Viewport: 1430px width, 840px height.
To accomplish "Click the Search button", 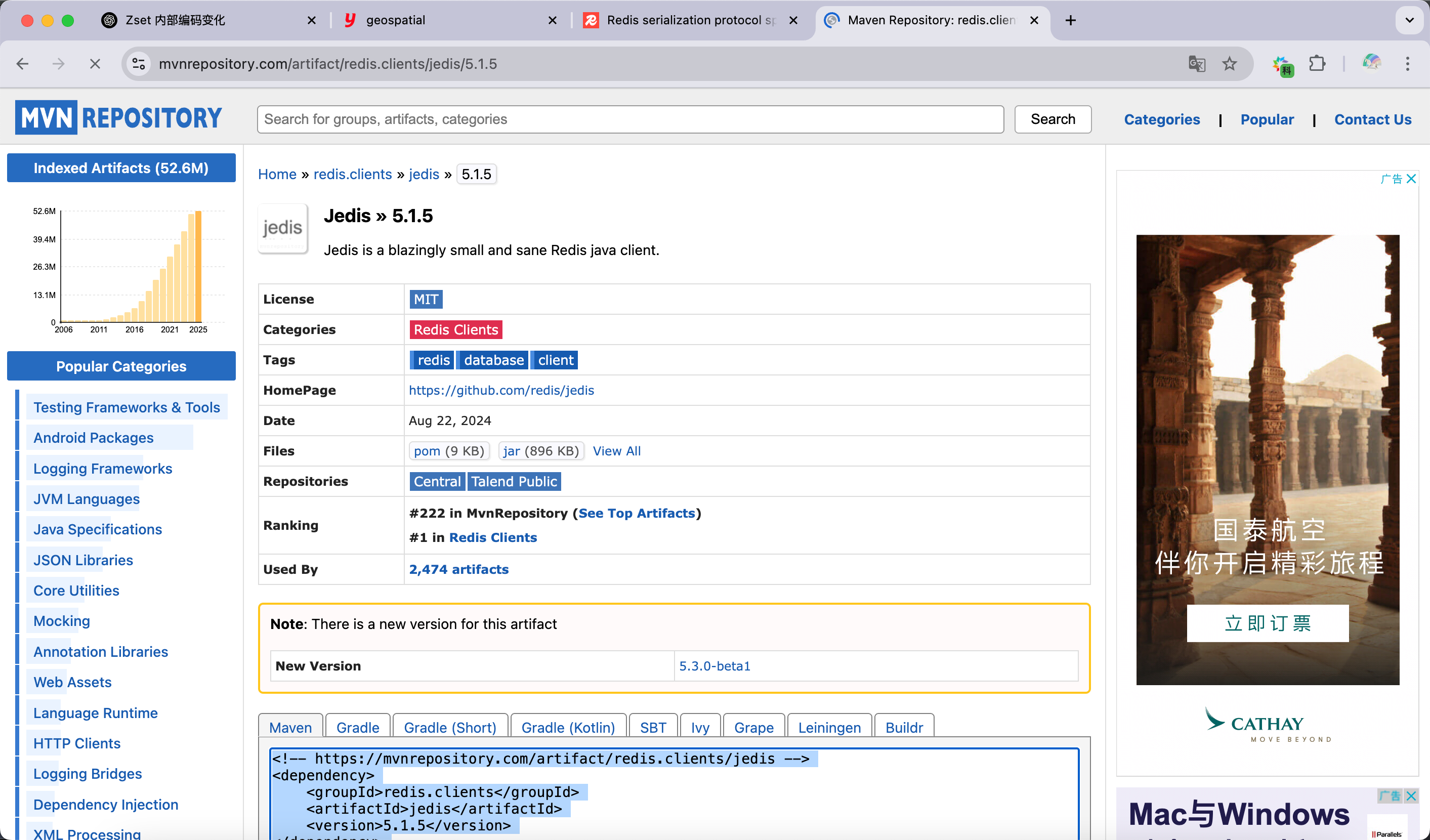I will [1053, 119].
